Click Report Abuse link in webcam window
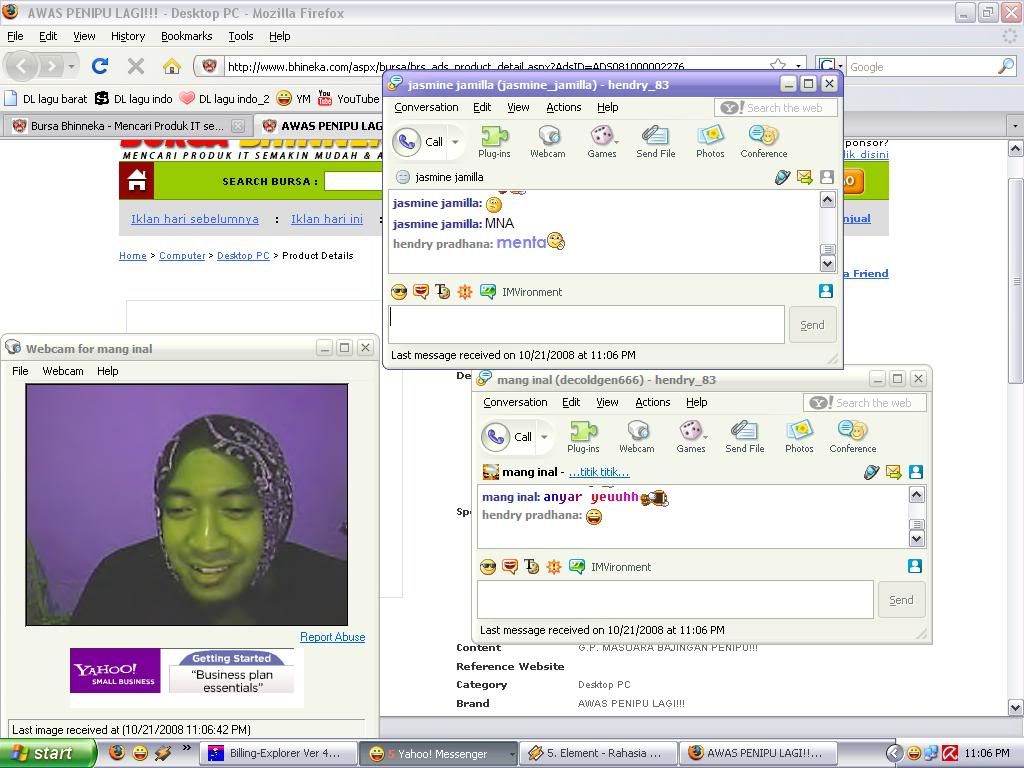This screenshot has width=1024, height=768. (332, 637)
